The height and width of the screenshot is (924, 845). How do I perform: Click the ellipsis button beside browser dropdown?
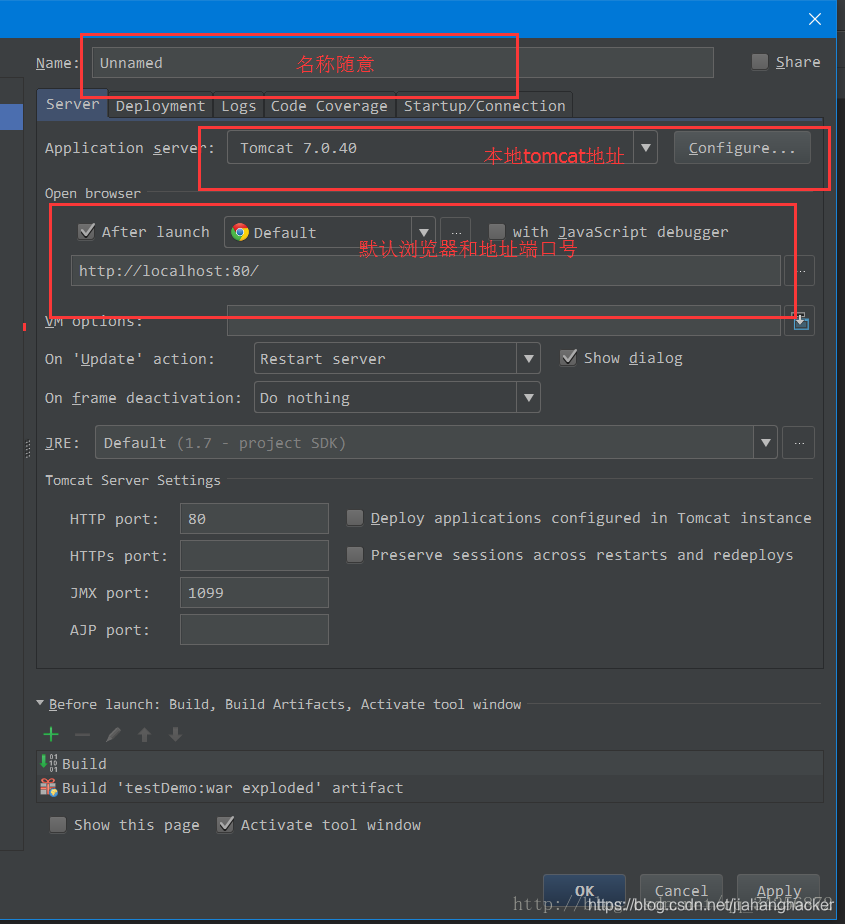456,232
